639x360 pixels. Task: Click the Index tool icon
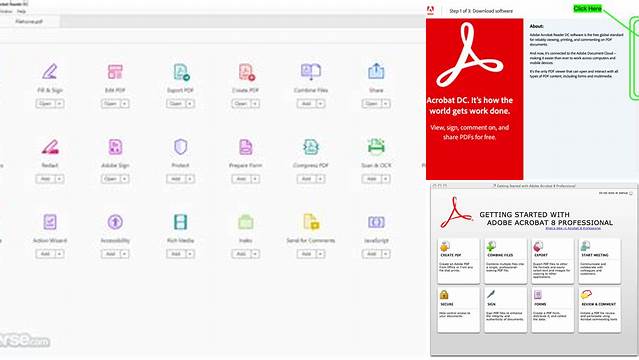click(x=246, y=222)
